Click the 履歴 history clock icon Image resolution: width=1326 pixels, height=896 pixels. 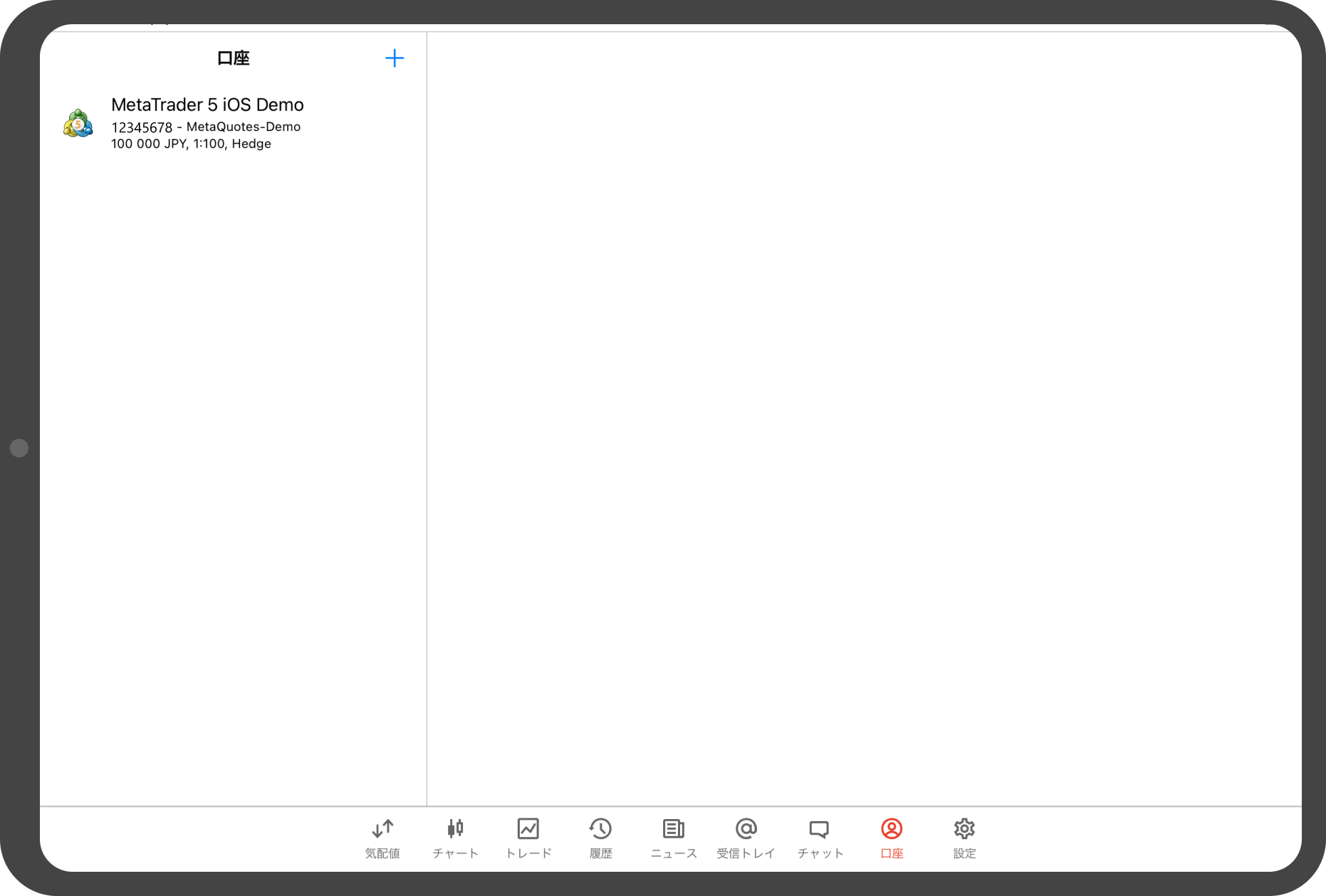(600, 828)
